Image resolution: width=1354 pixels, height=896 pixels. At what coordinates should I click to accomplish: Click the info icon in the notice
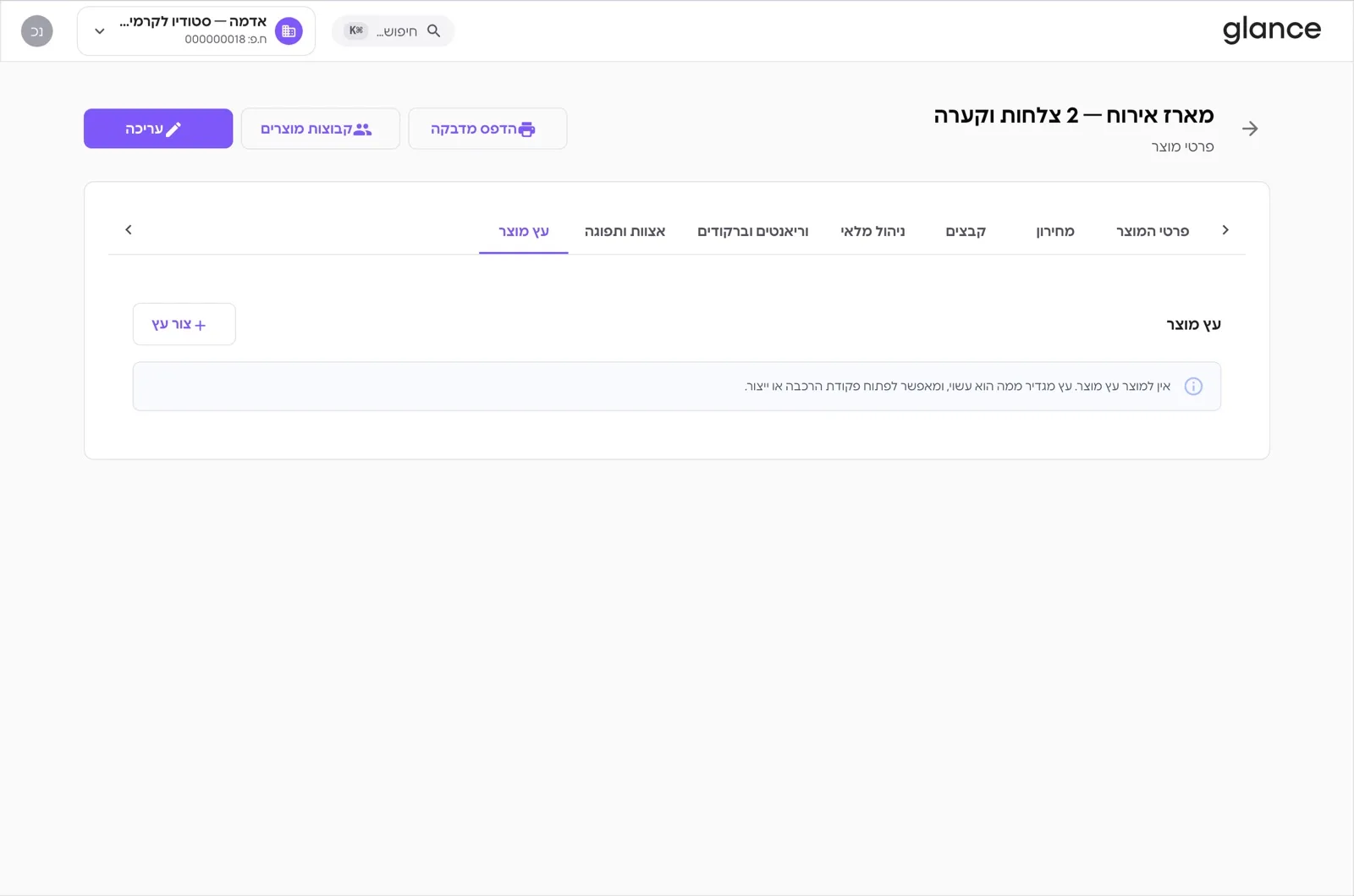point(1193,387)
